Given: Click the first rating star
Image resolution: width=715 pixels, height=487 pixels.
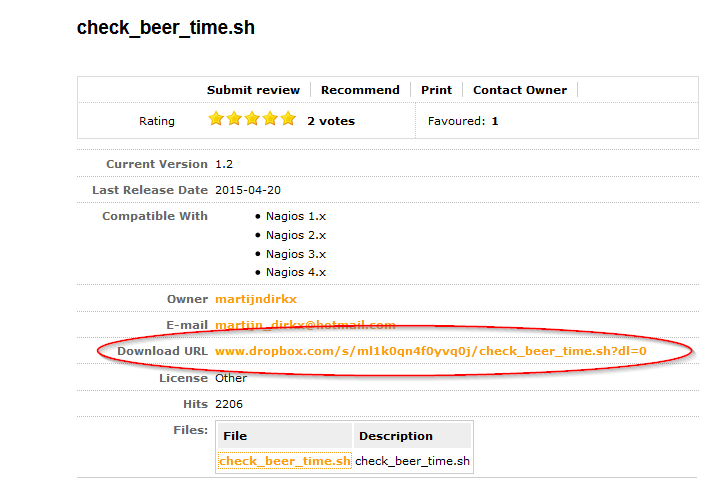Looking at the screenshot, I should pyautogui.click(x=216, y=120).
